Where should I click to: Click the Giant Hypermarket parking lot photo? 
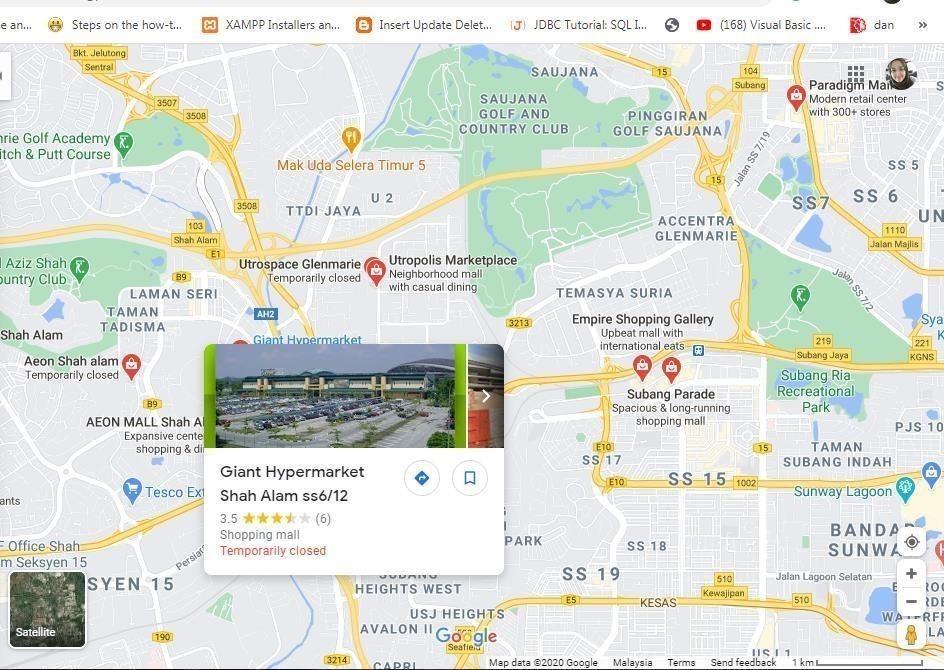click(335, 396)
